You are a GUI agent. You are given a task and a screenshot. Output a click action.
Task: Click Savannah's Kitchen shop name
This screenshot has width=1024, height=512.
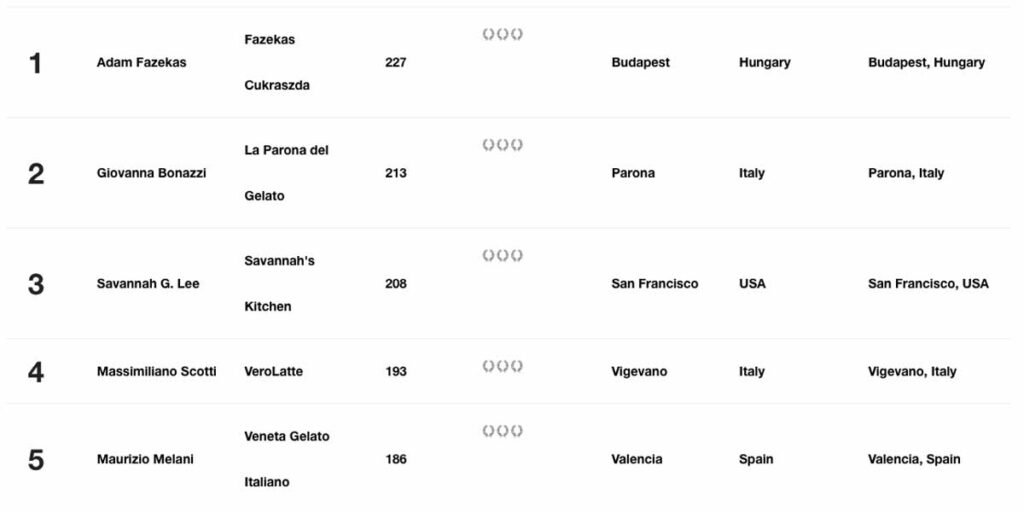click(x=279, y=283)
